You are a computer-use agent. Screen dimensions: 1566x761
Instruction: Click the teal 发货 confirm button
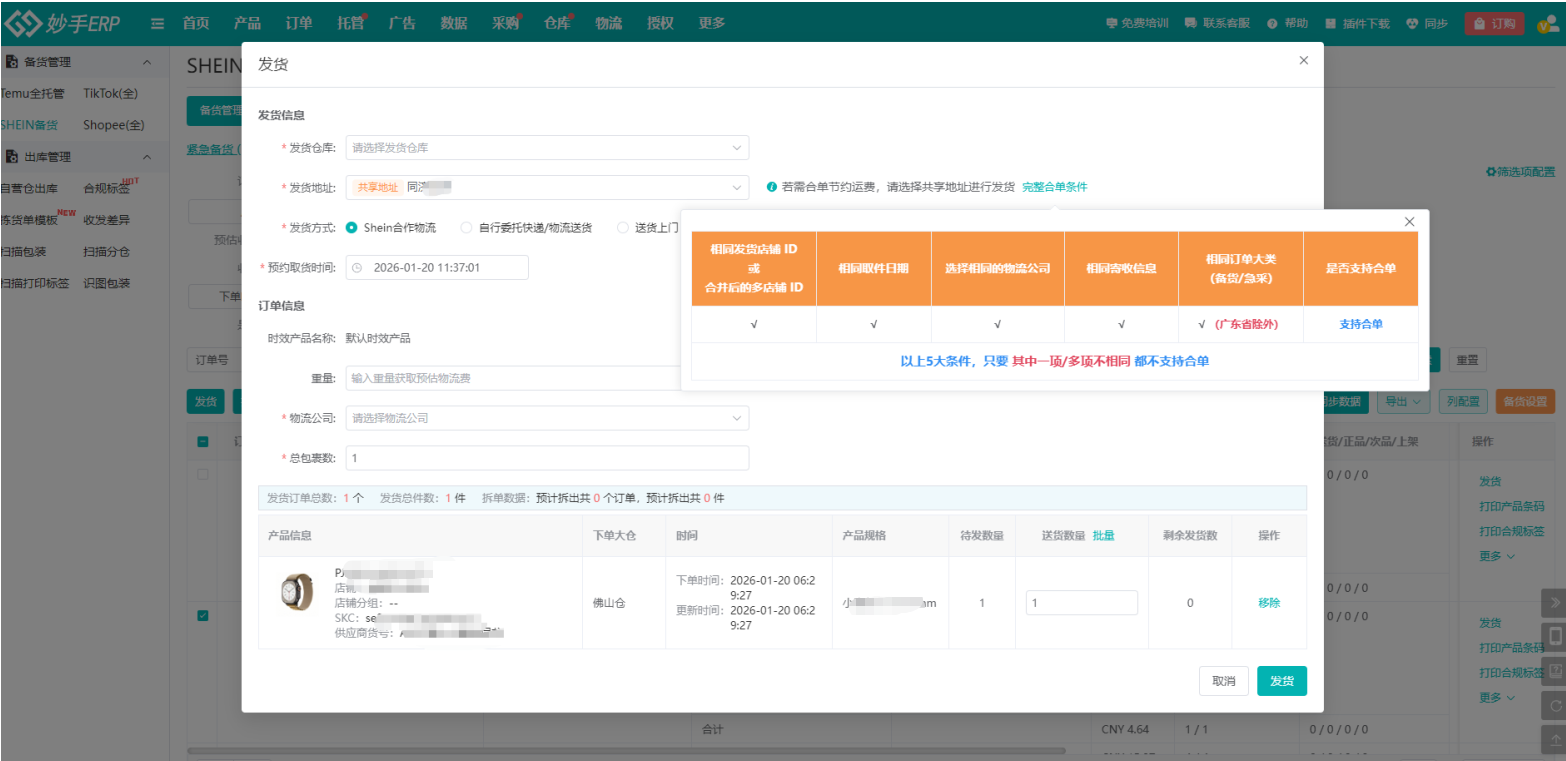pos(1281,681)
